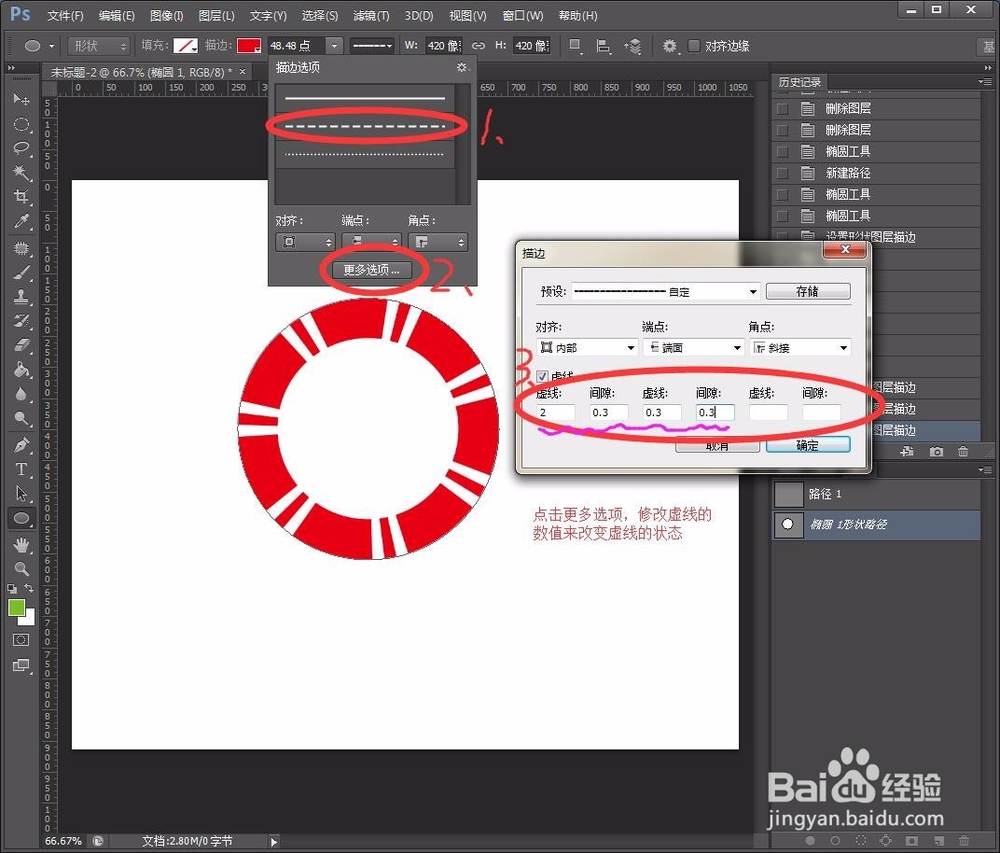Image resolution: width=1000 pixels, height=853 pixels.
Task: Switch to the 历史记录 panel tab
Action: [x=803, y=82]
